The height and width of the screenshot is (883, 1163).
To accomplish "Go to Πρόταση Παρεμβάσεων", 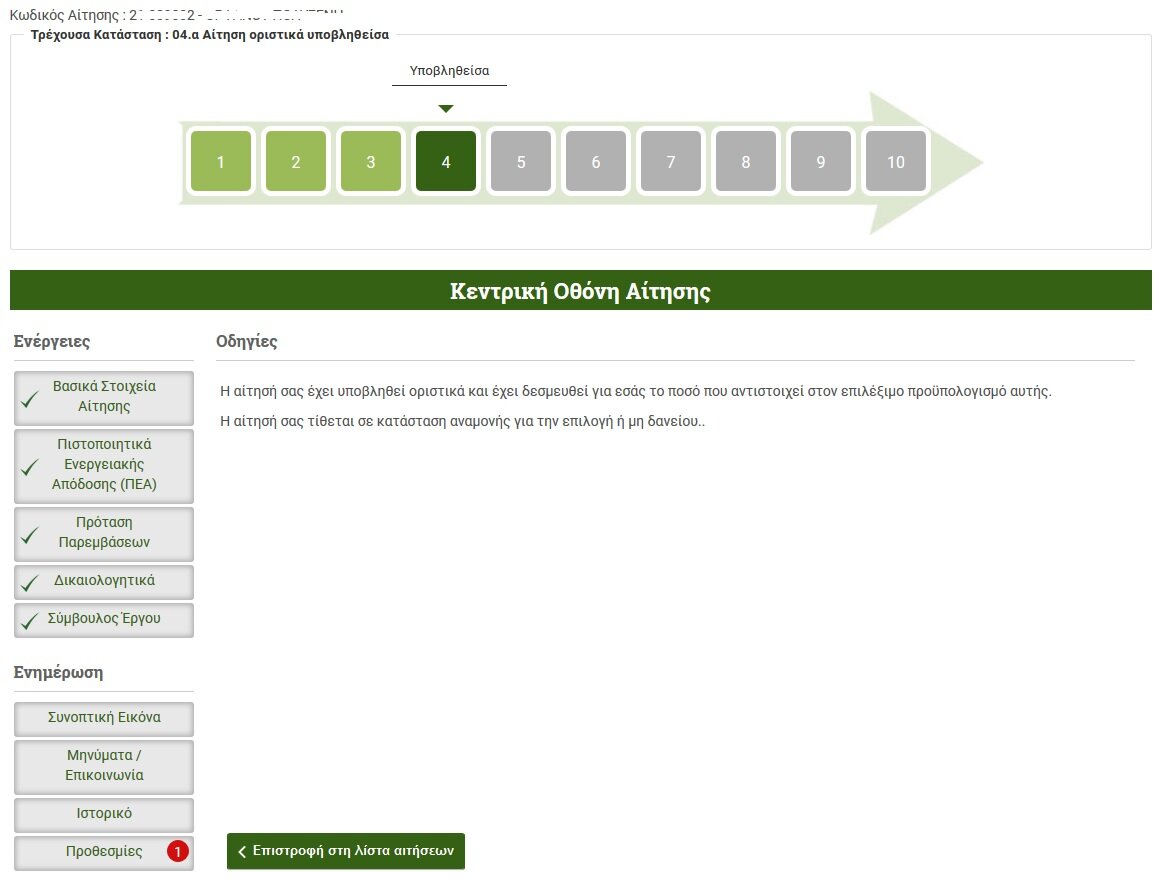I will coord(104,533).
